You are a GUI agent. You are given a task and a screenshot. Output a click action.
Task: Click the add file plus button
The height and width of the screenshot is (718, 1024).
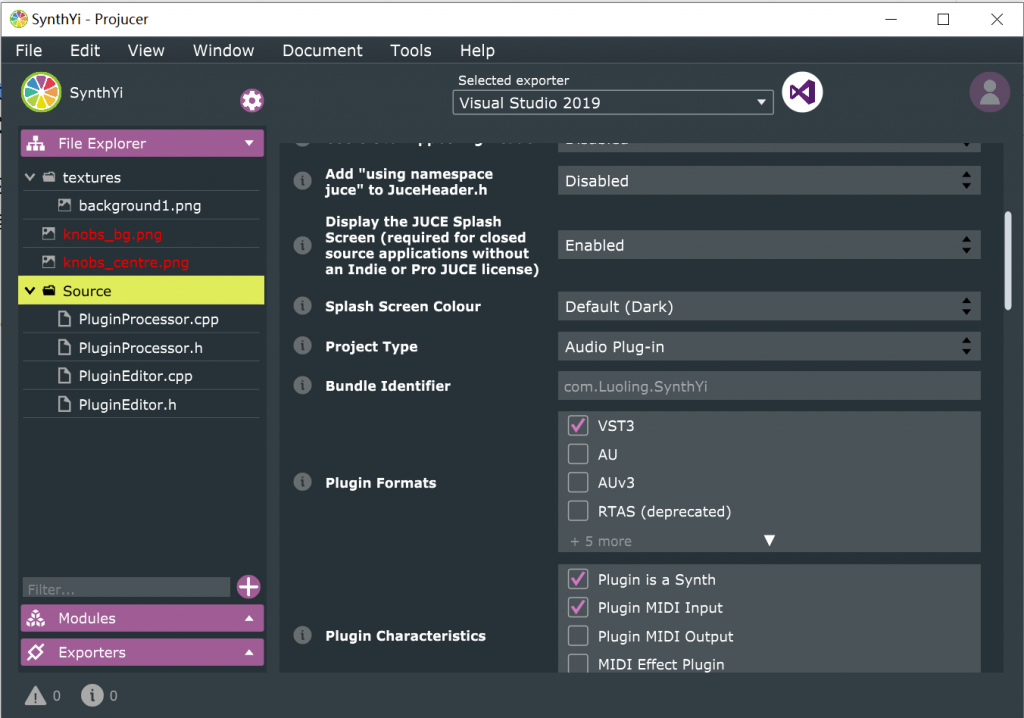[x=249, y=587]
